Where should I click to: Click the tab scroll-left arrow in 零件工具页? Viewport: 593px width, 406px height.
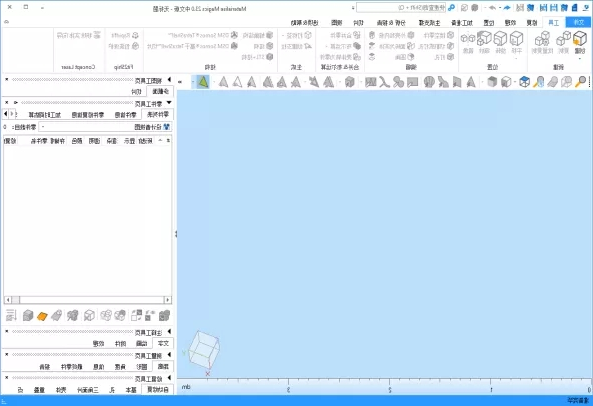(5, 114)
